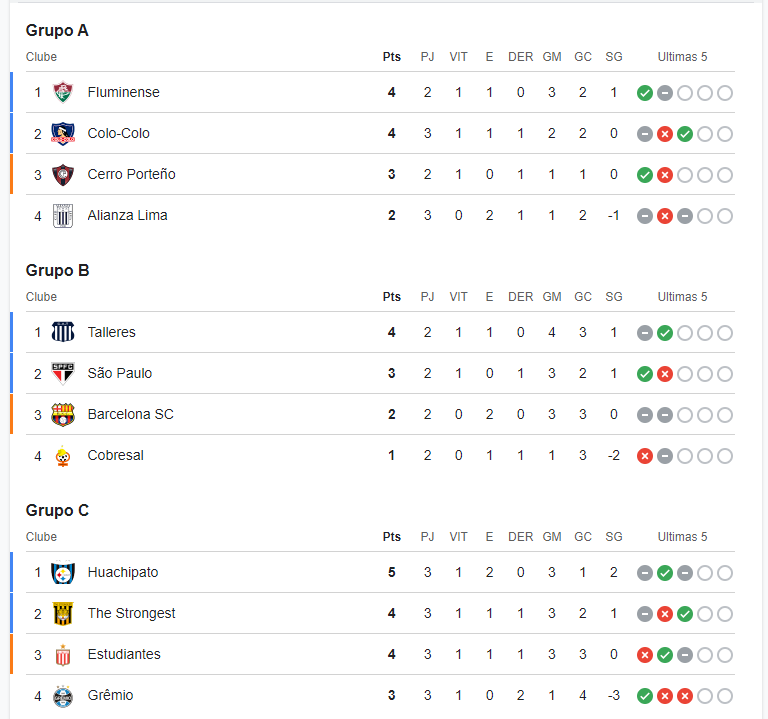Click the Cerro Porteño club crest

(x=63, y=175)
